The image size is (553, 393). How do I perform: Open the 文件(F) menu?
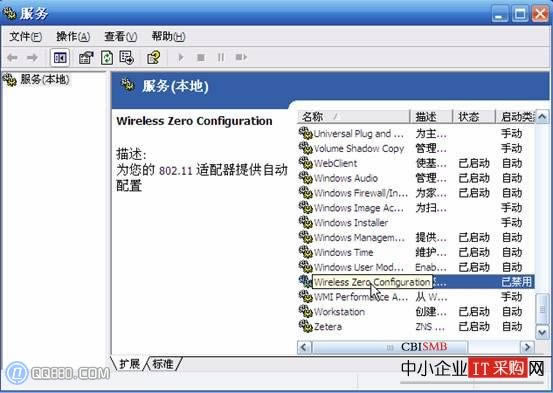[25, 36]
